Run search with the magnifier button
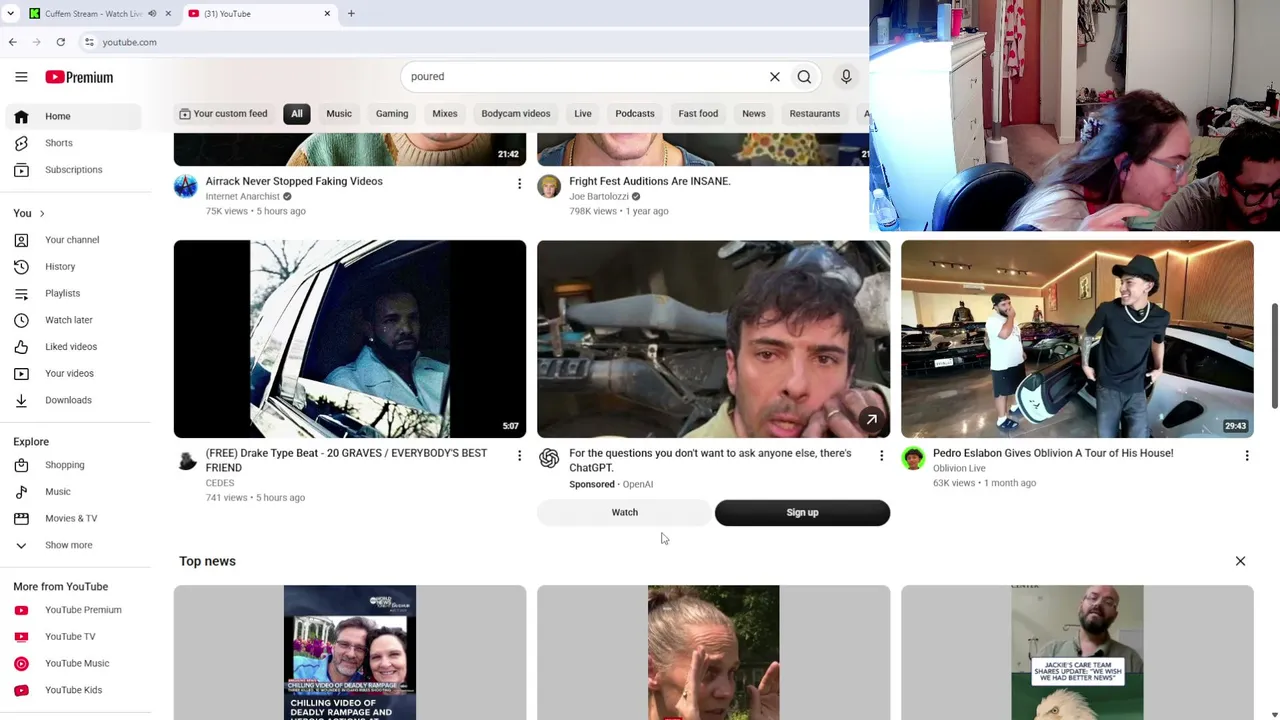The image size is (1280, 720). (x=804, y=76)
